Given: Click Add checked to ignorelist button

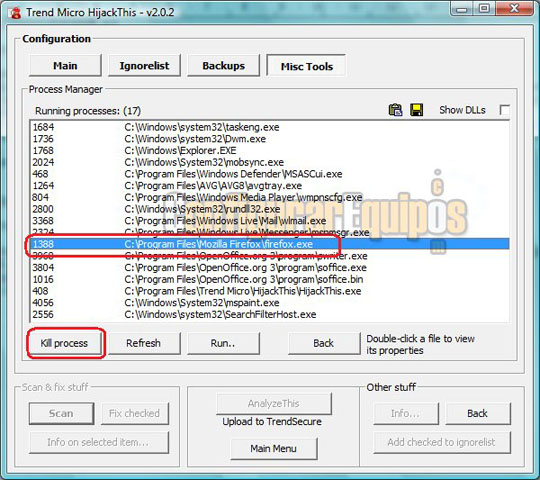Looking at the screenshot, I should [442, 442].
